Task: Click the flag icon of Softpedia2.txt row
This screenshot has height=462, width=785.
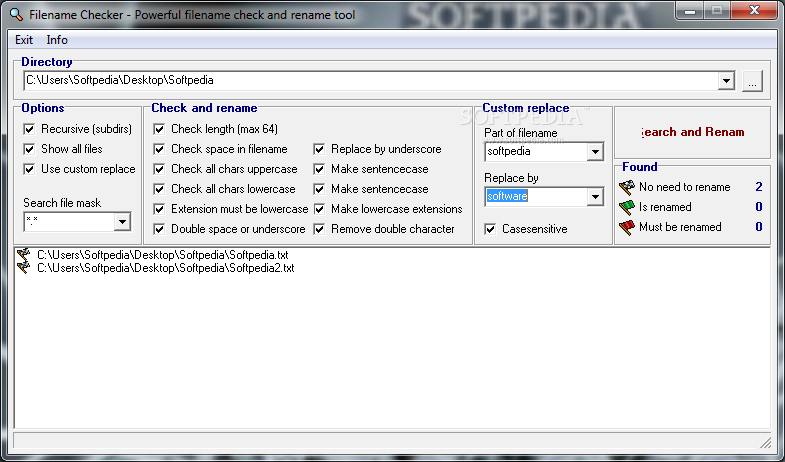Action: [x=24, y=268]
